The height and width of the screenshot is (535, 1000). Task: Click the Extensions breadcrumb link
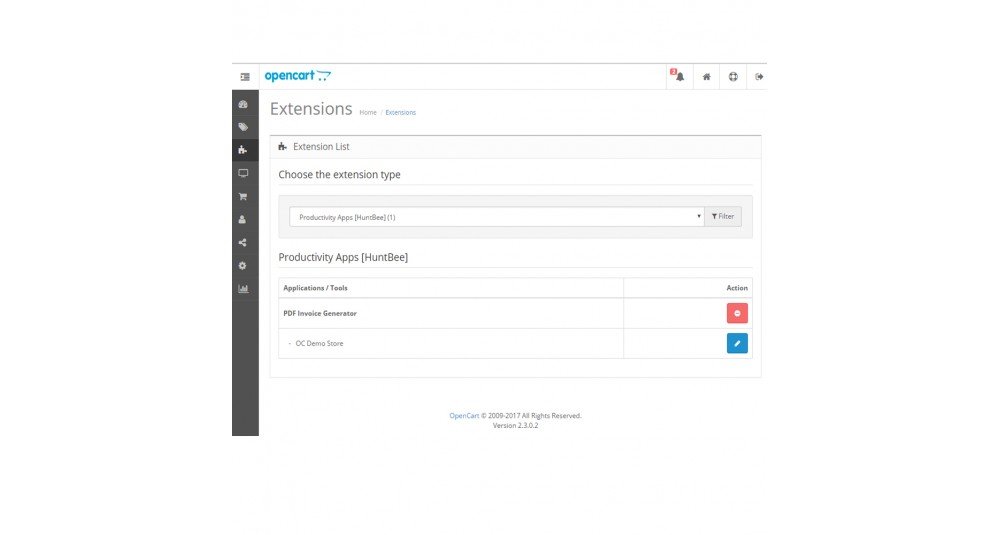tap(401, 112)
